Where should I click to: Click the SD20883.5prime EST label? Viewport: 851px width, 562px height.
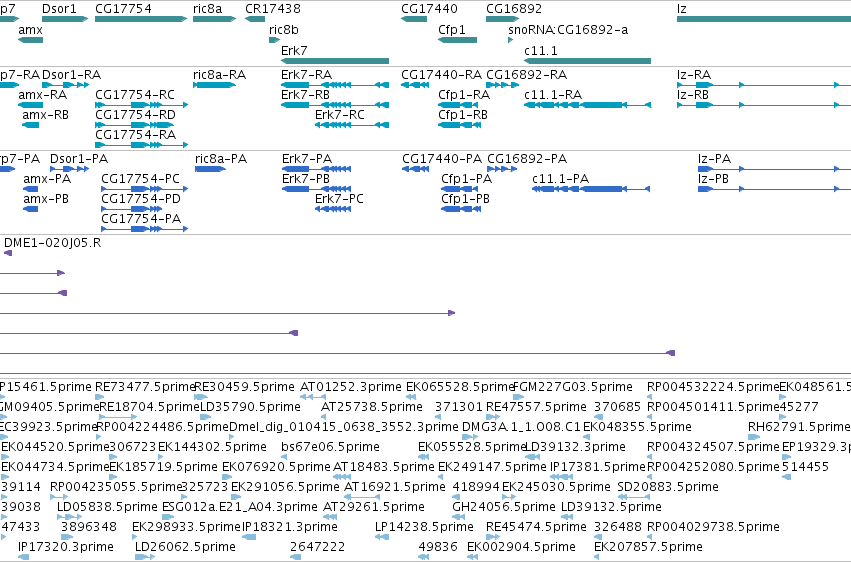click(x=668, y=487)
